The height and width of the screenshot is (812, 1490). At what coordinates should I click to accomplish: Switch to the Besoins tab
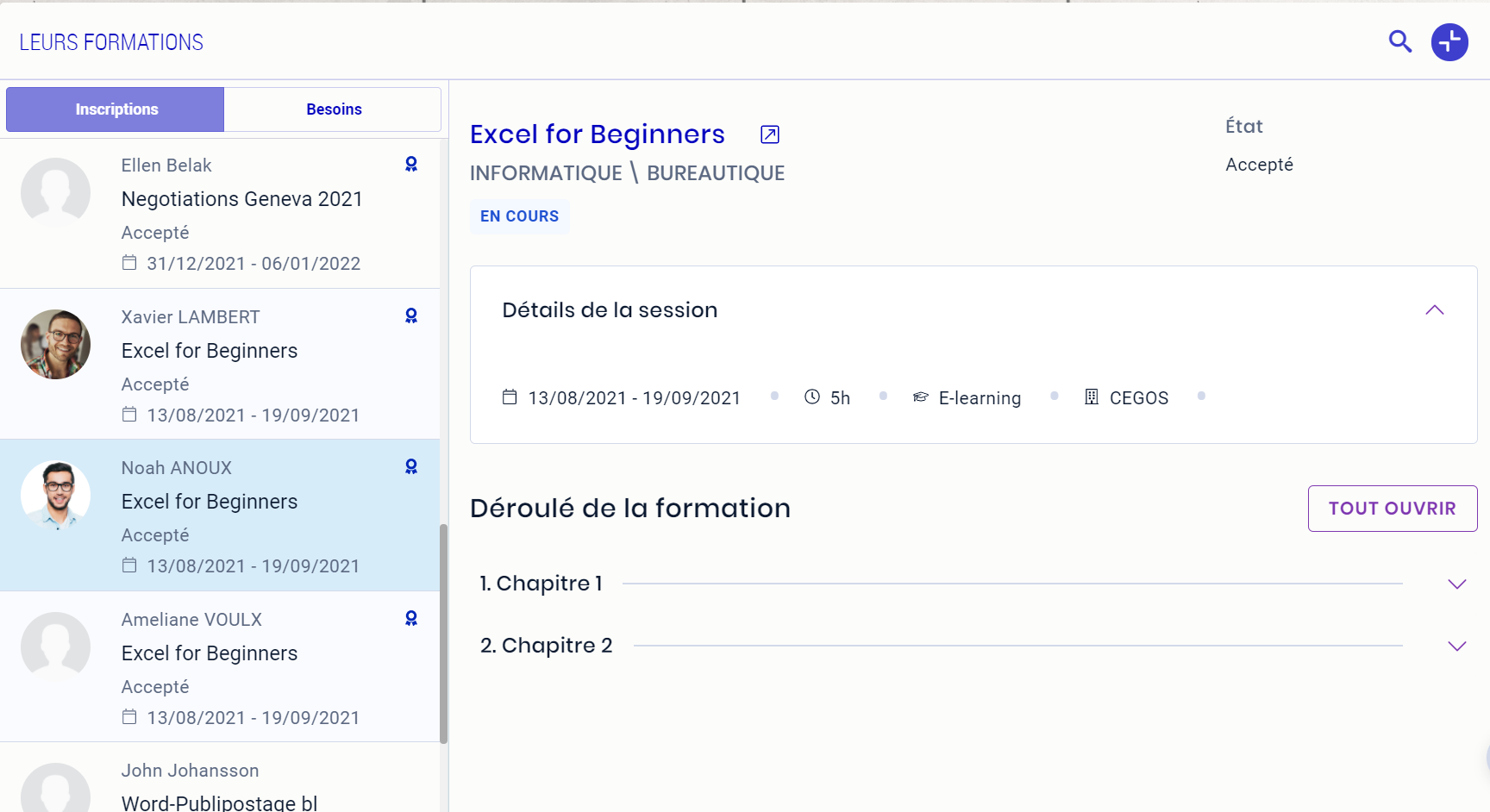(334, 109)
